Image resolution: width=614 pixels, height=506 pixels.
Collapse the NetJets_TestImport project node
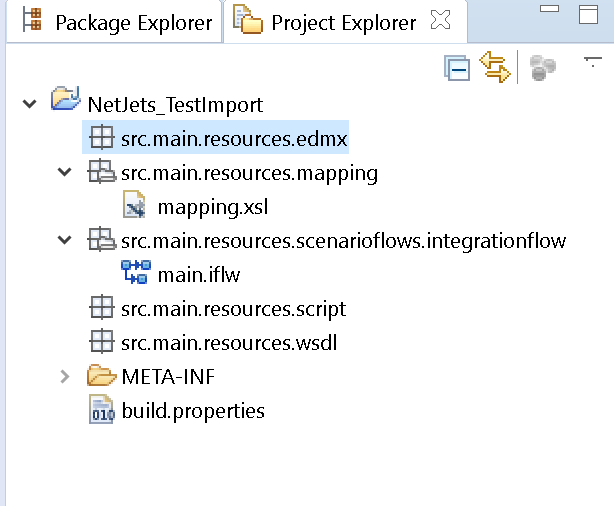(29, 104)
